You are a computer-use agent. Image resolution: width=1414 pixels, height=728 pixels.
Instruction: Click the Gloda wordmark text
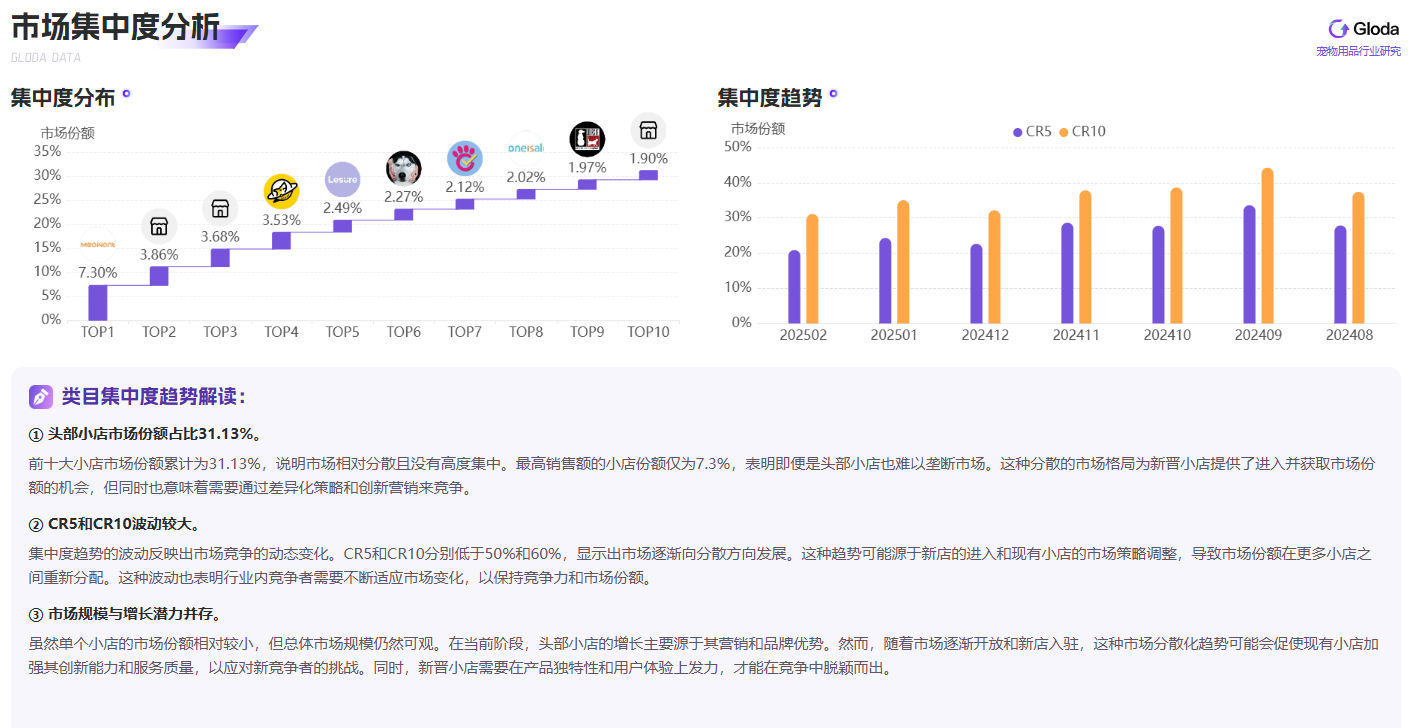[1375, 28]
